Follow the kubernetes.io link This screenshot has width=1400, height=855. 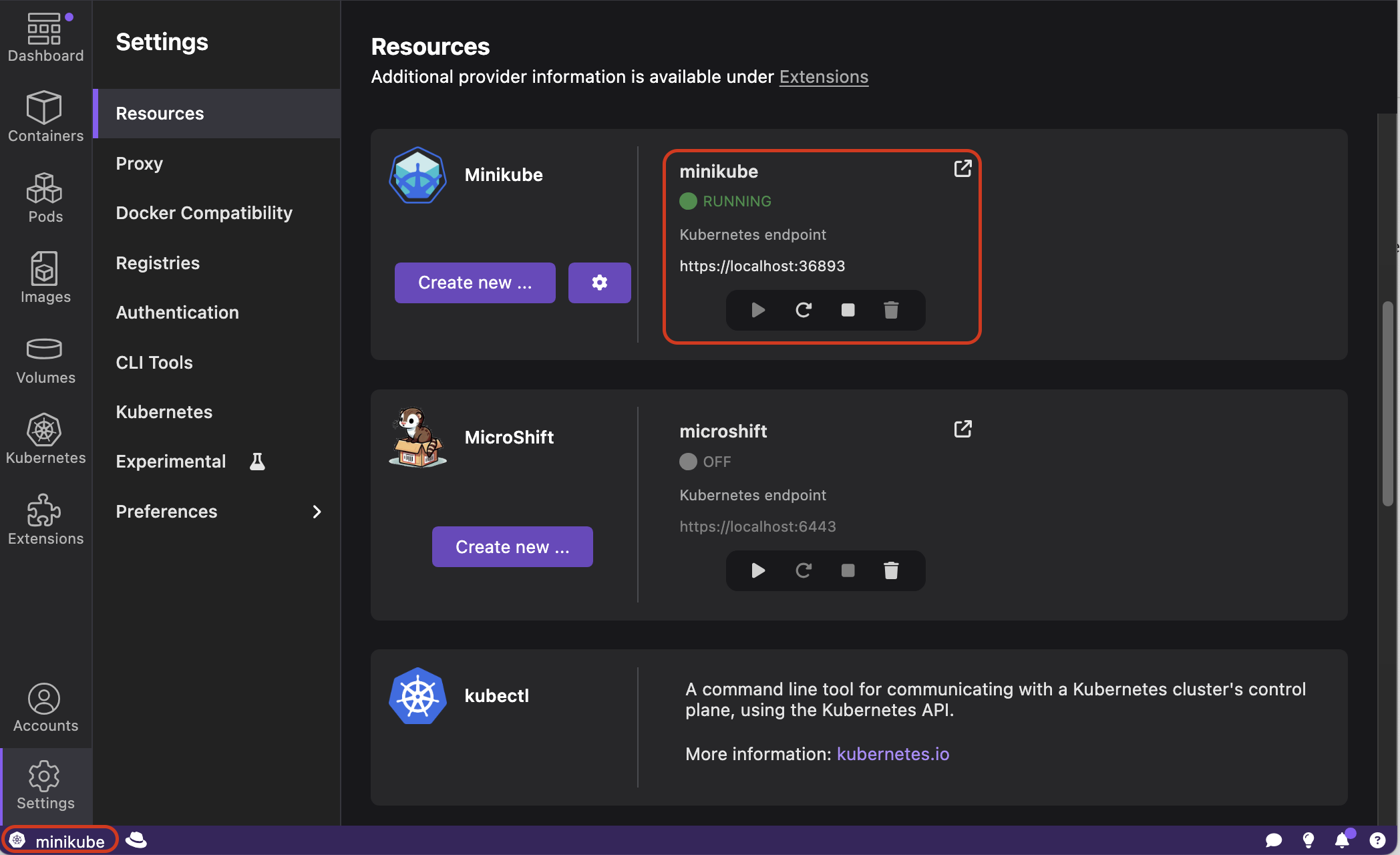pyautogui.click(x=892, y=754)
